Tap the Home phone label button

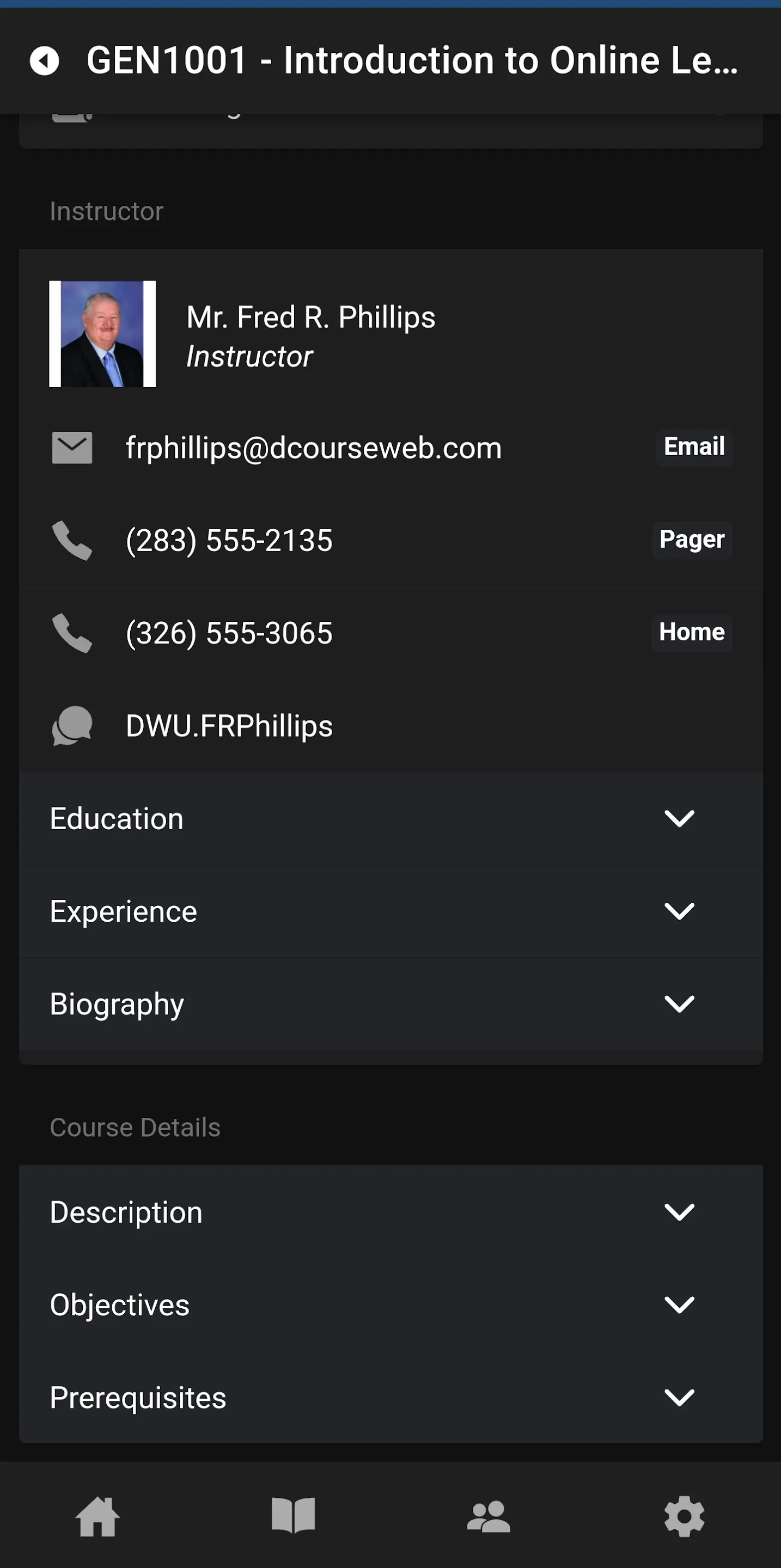(692, 633)
